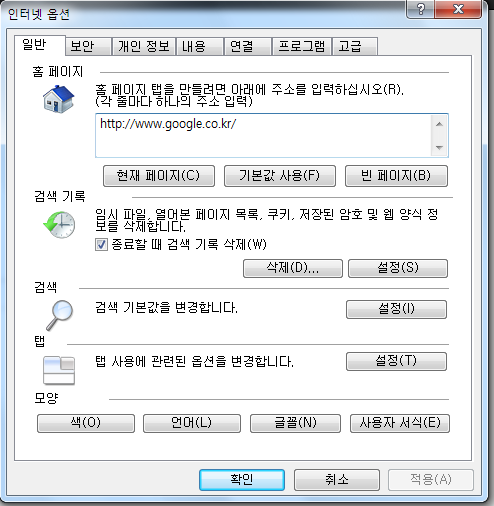The image size is (494, 506).
Task: Confirm with the 확인 button
Action: (242, 480)
